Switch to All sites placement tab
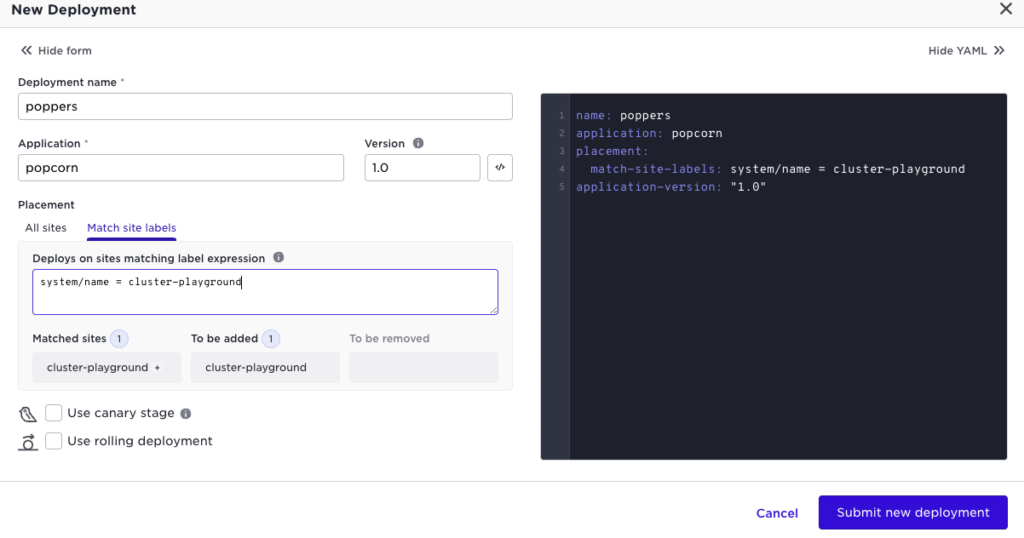 (46, 228)
